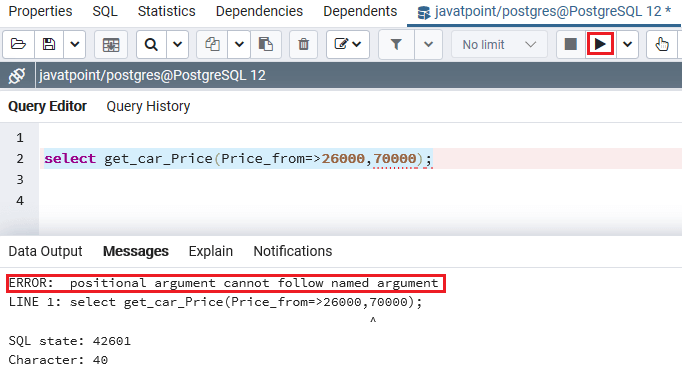
Task: Apply filter using the funnel icon
Action: pyautogui.click(x=396, y=44)
